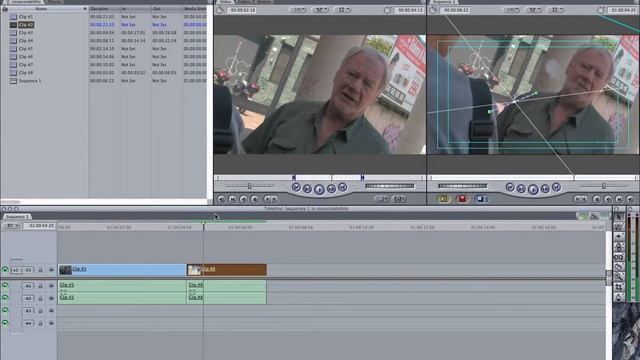Click the timeline current timecode field
Screen dimensions: 640x360
coord(40,226)
